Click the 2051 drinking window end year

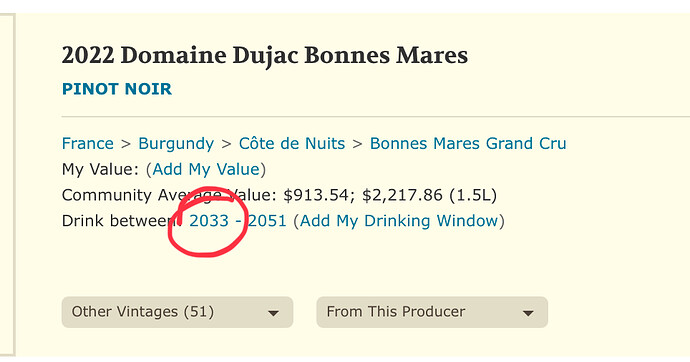click(x=267, y=220)
